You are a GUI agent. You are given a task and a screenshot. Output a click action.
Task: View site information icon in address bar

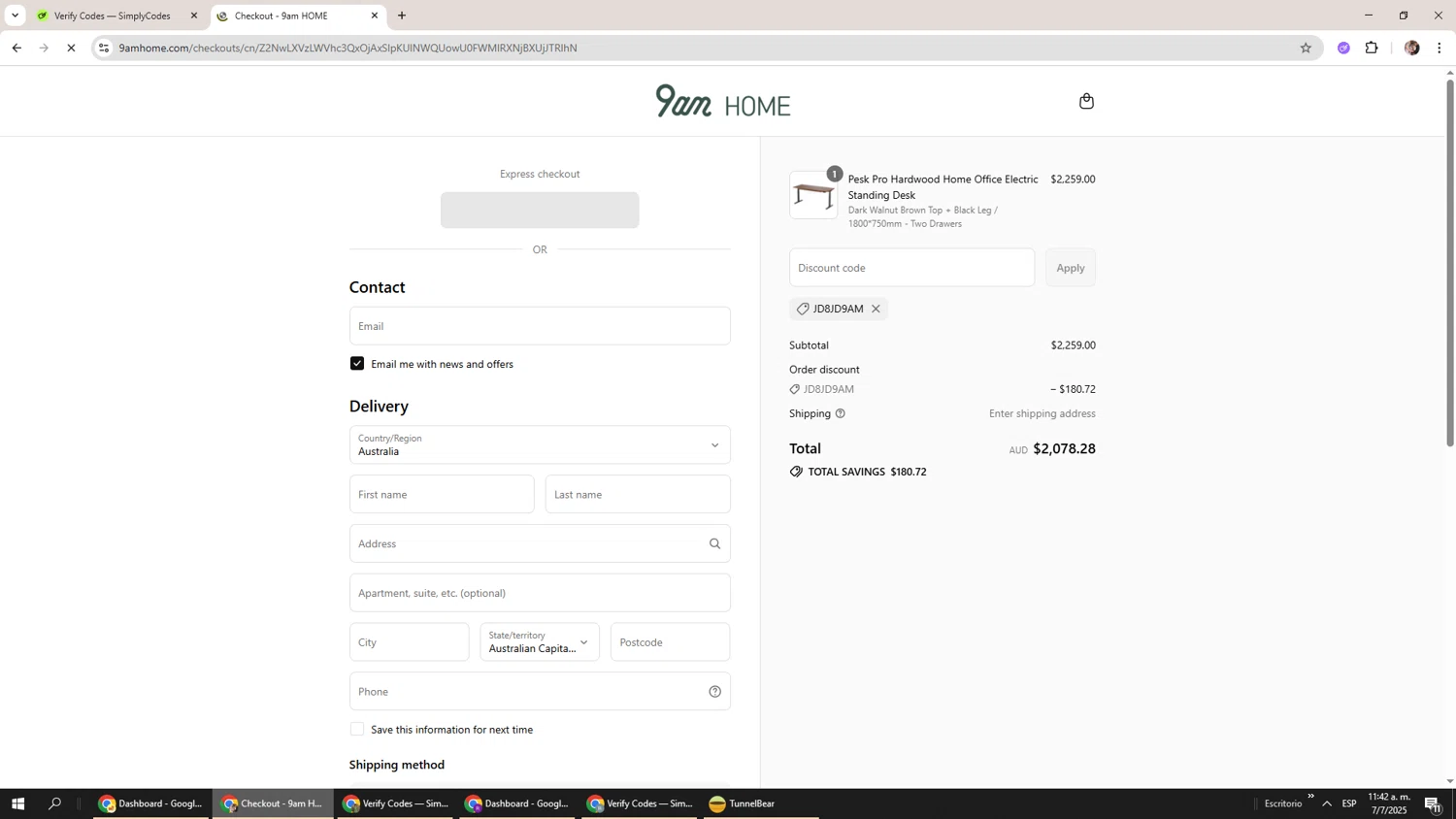click(x=104, y=48)
